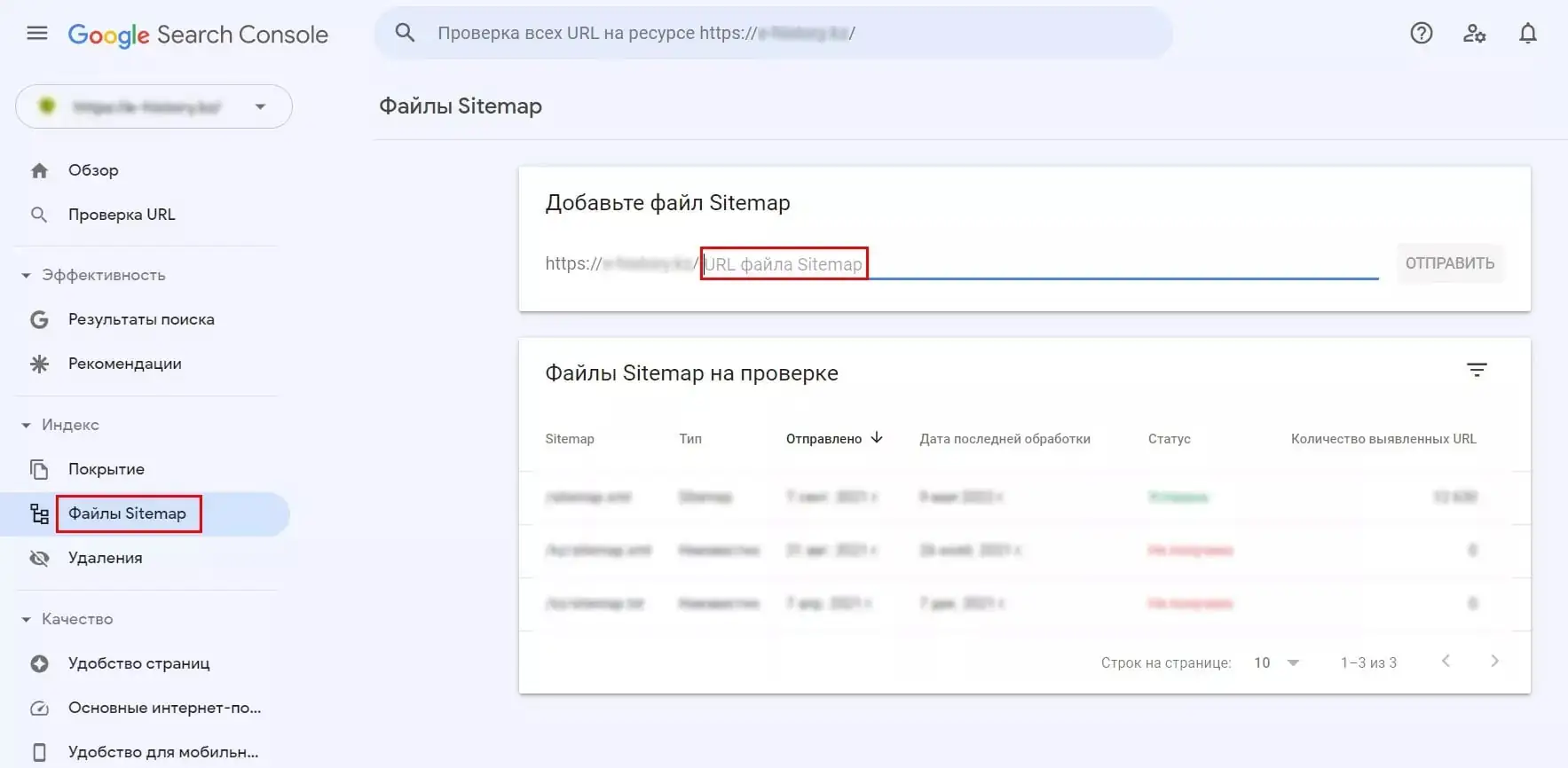The height and width of the screenshot is (768, 1568).
Task: Open Рекомендации in the sidebar
Action: pyautogui.click(x=125, y=364)
